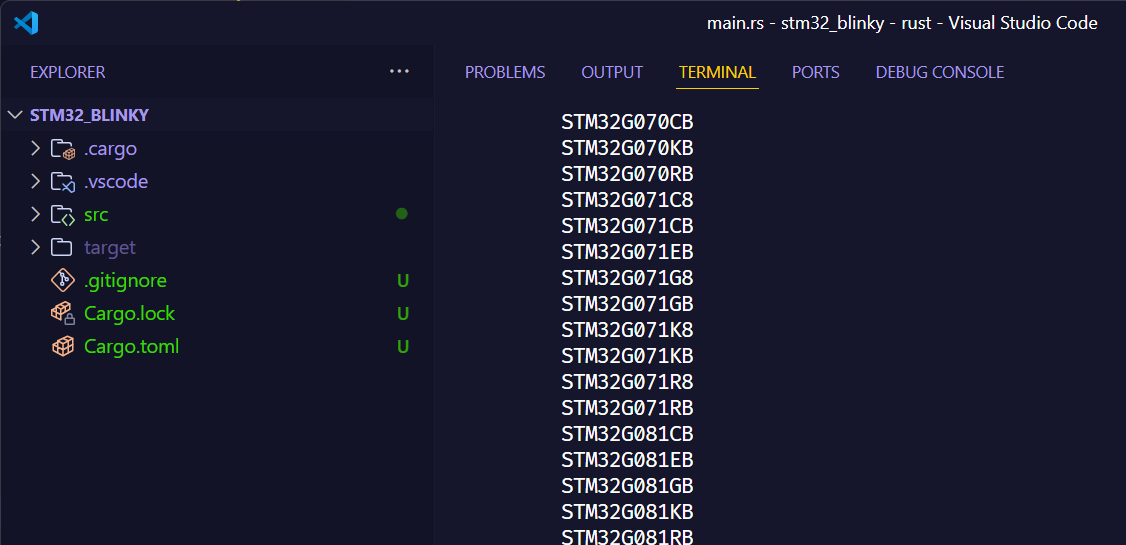Viewport: 1126px width, 545px height.
Task: Click the .gitignore file icon
Action: [x=63, y=281]
